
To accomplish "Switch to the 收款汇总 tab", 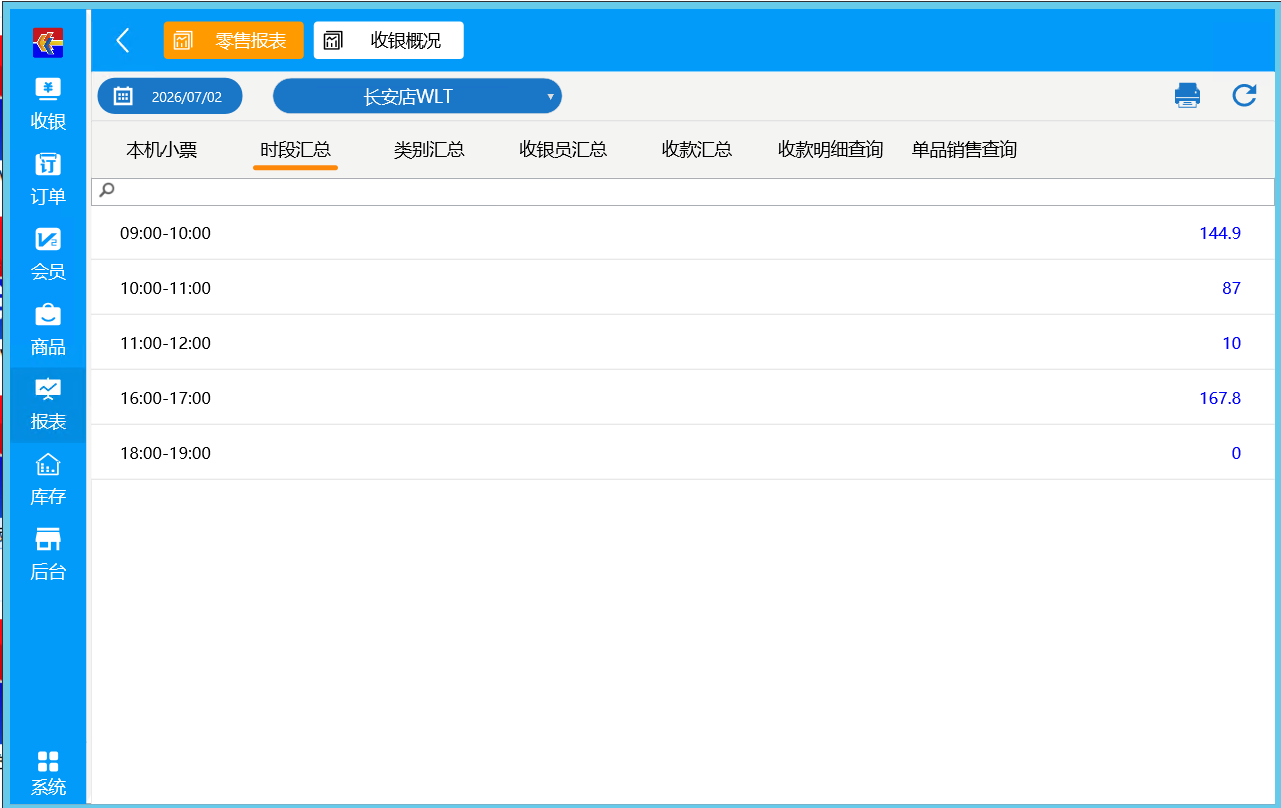I will (x=697, y=150).
